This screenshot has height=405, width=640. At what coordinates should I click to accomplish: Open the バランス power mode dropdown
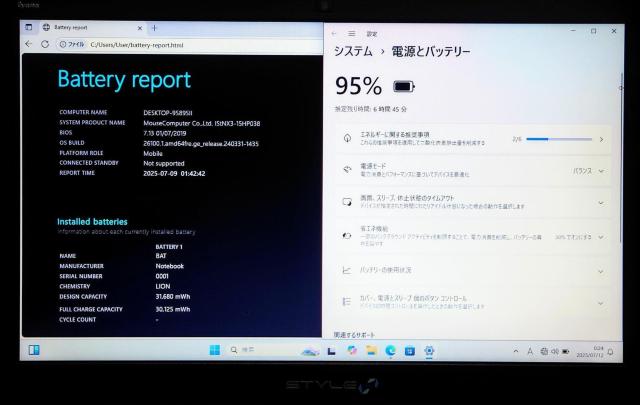tap(588, 171)
